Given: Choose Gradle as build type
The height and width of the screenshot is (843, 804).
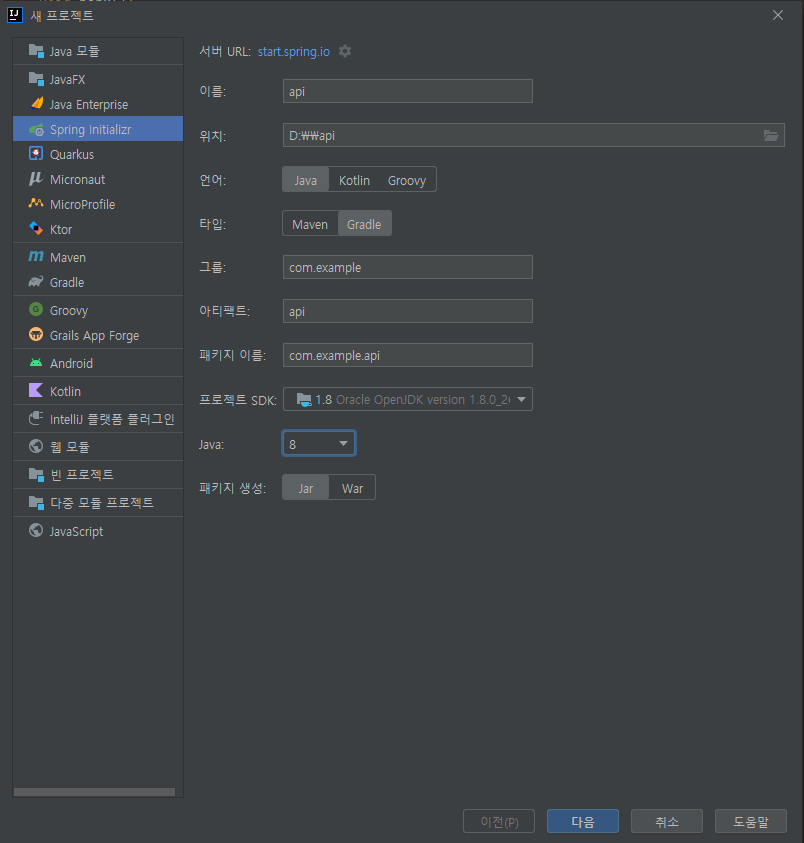Looking at the screenshot, I should (x=364, y=224).
